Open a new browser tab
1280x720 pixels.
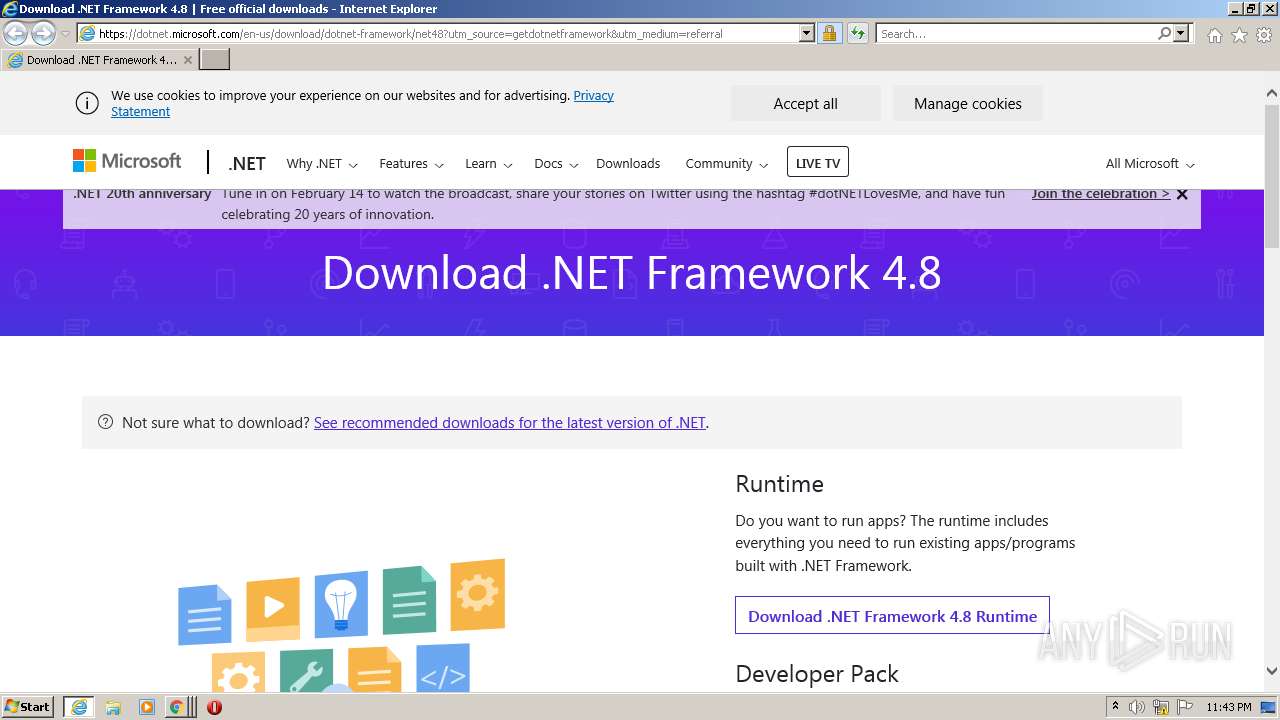tap(215, 60)
